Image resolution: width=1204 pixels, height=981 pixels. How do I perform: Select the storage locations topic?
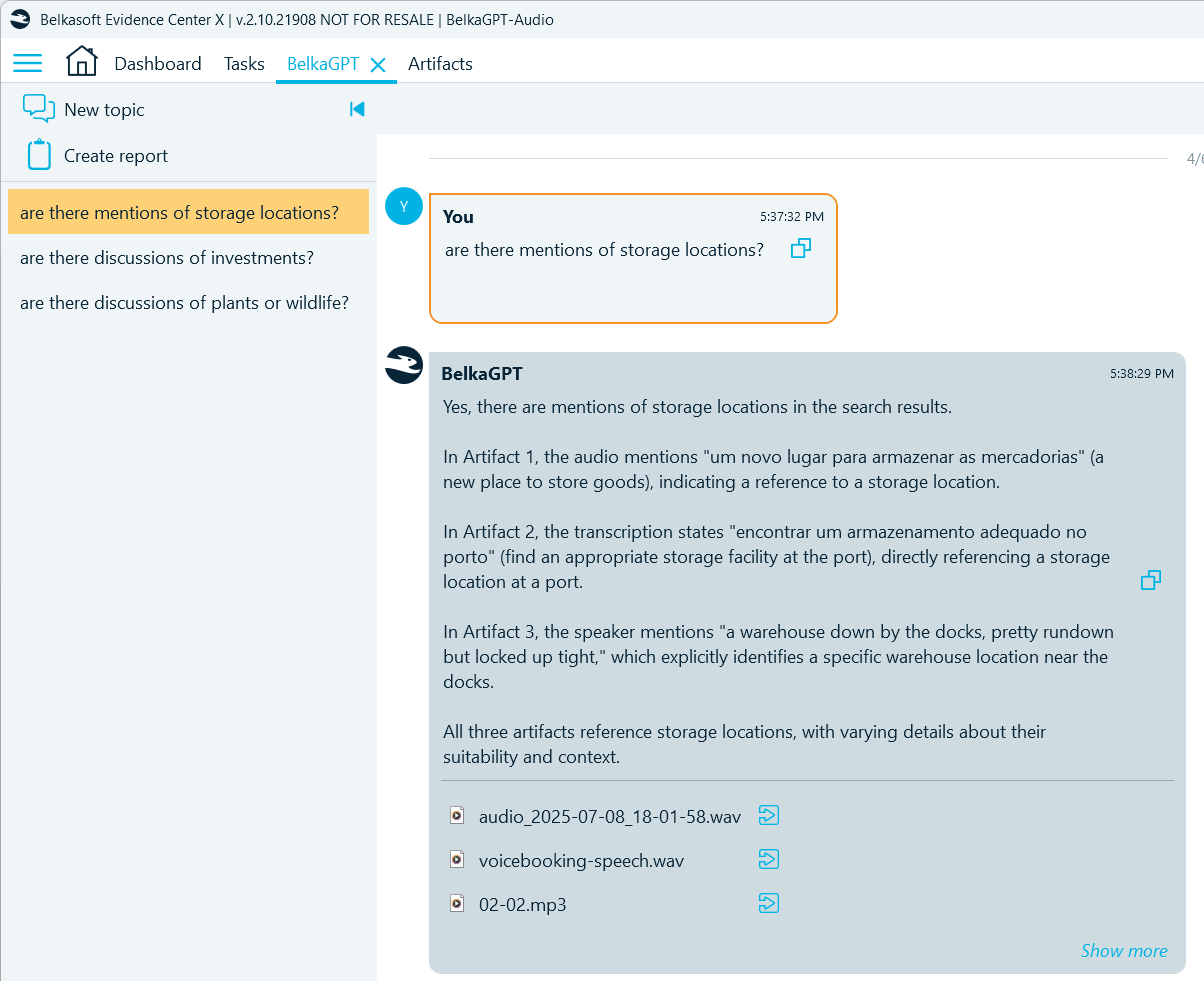click(x=180, y=213)
